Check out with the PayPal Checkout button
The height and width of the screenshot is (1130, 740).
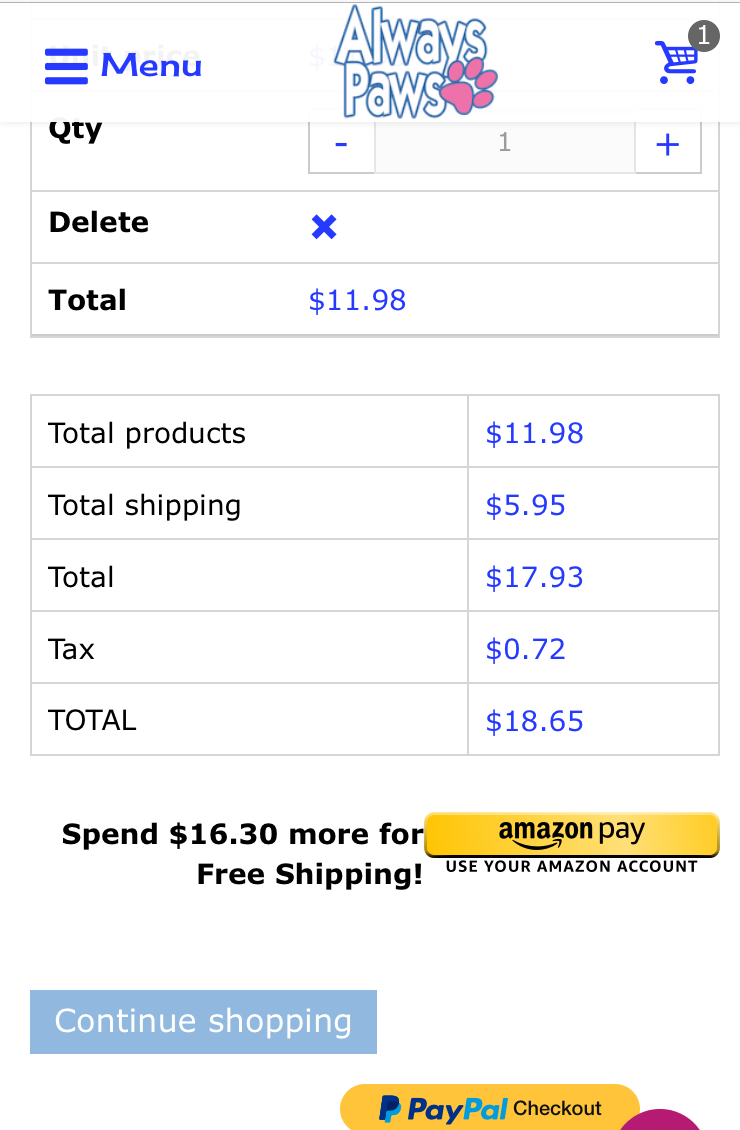[490, 1108]
